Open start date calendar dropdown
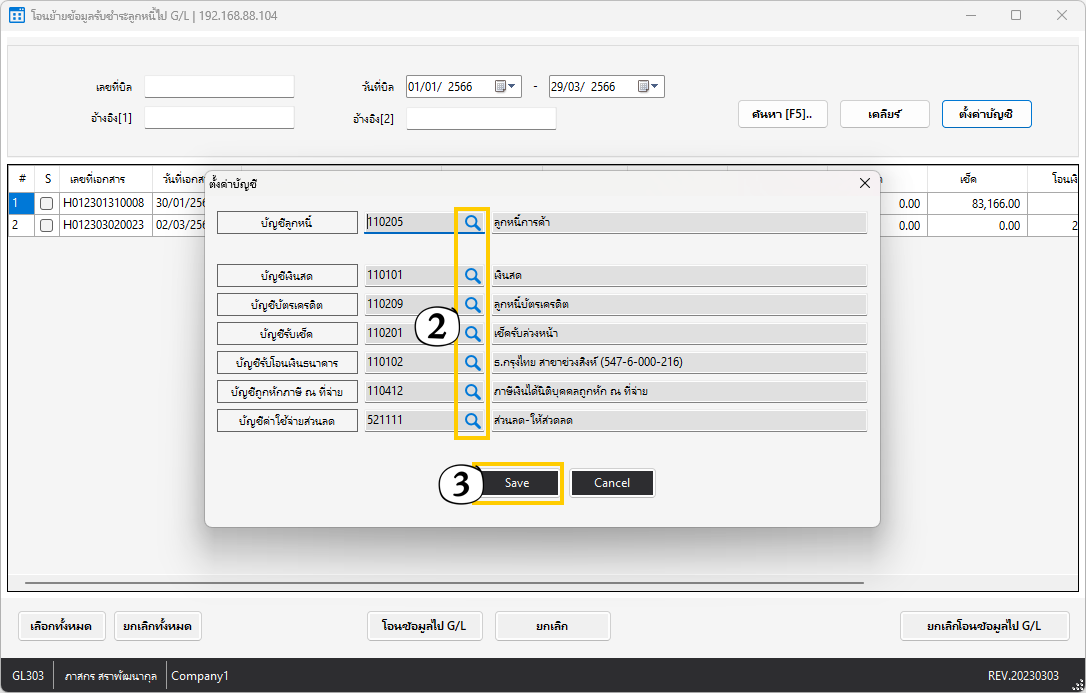The width and height of the screenshot is (1086, 693). [507, 87]
